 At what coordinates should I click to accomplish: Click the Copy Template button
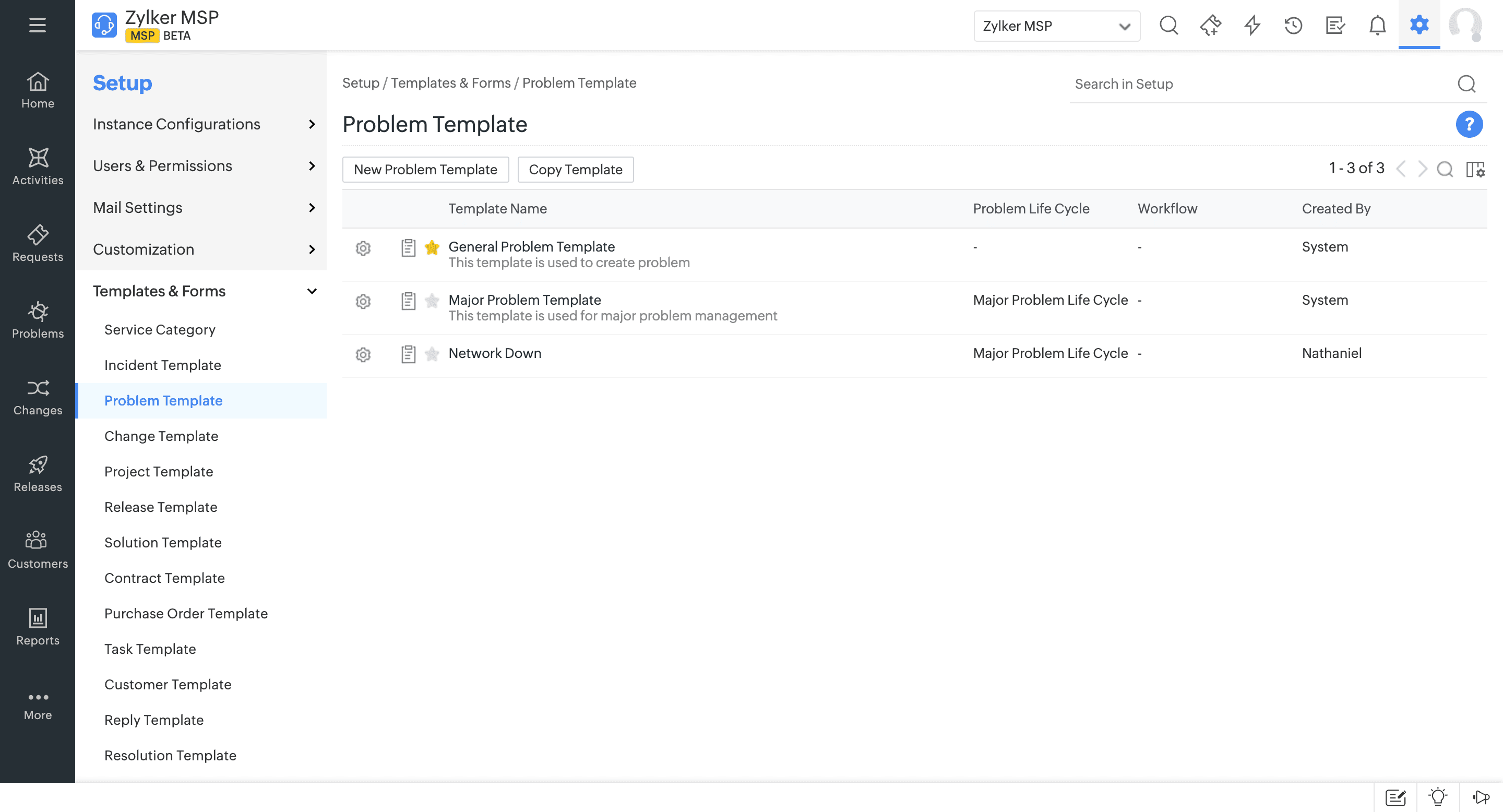[575, 169]
